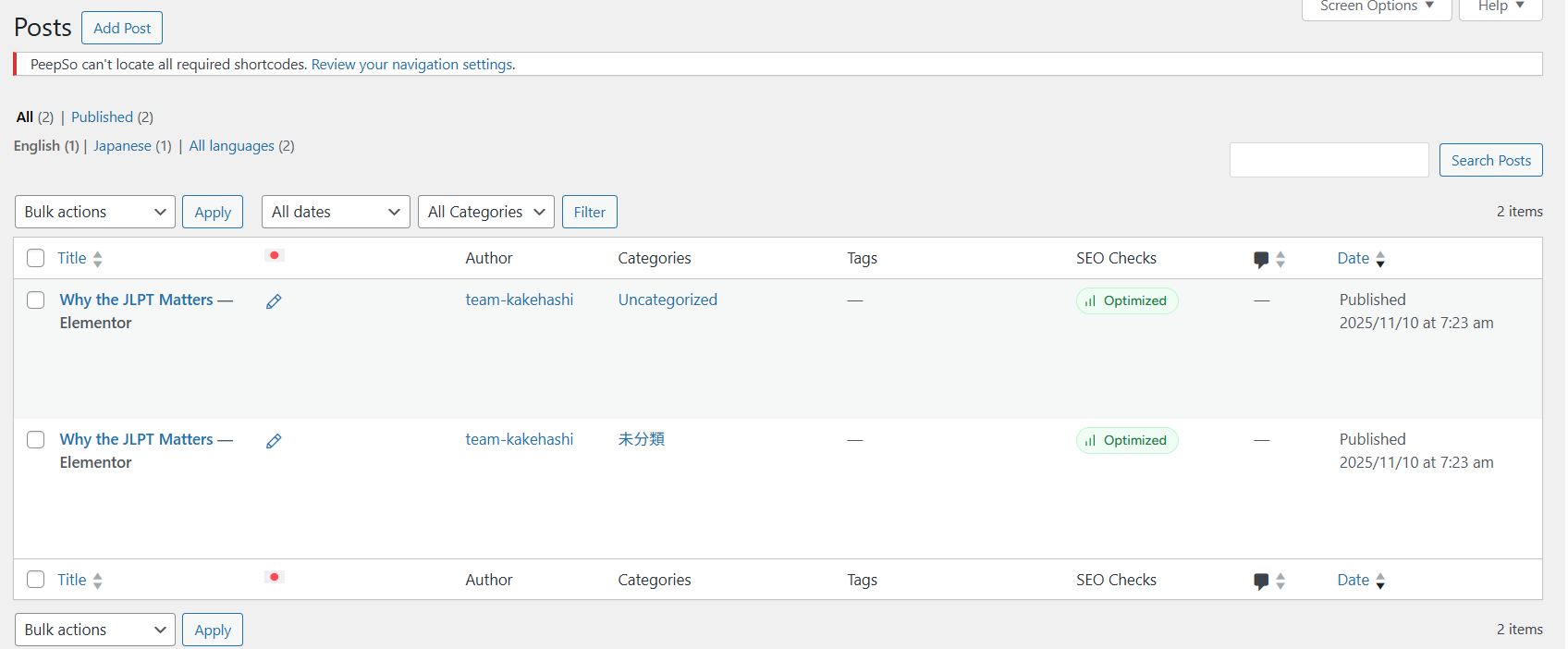Screen dimensions: 1568x649
Task: Click the Japanese flag icon in footer row
Action: pyautogui.click(x=274, y=577)
